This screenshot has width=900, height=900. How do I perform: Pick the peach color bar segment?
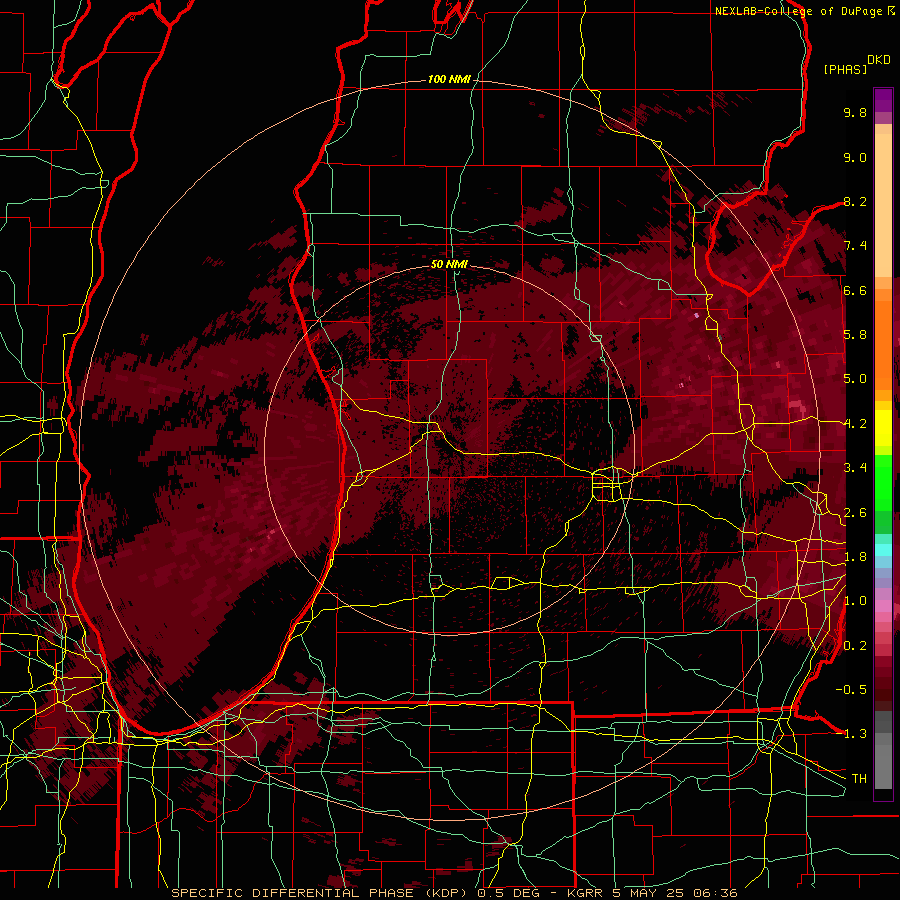pos(883,207)
